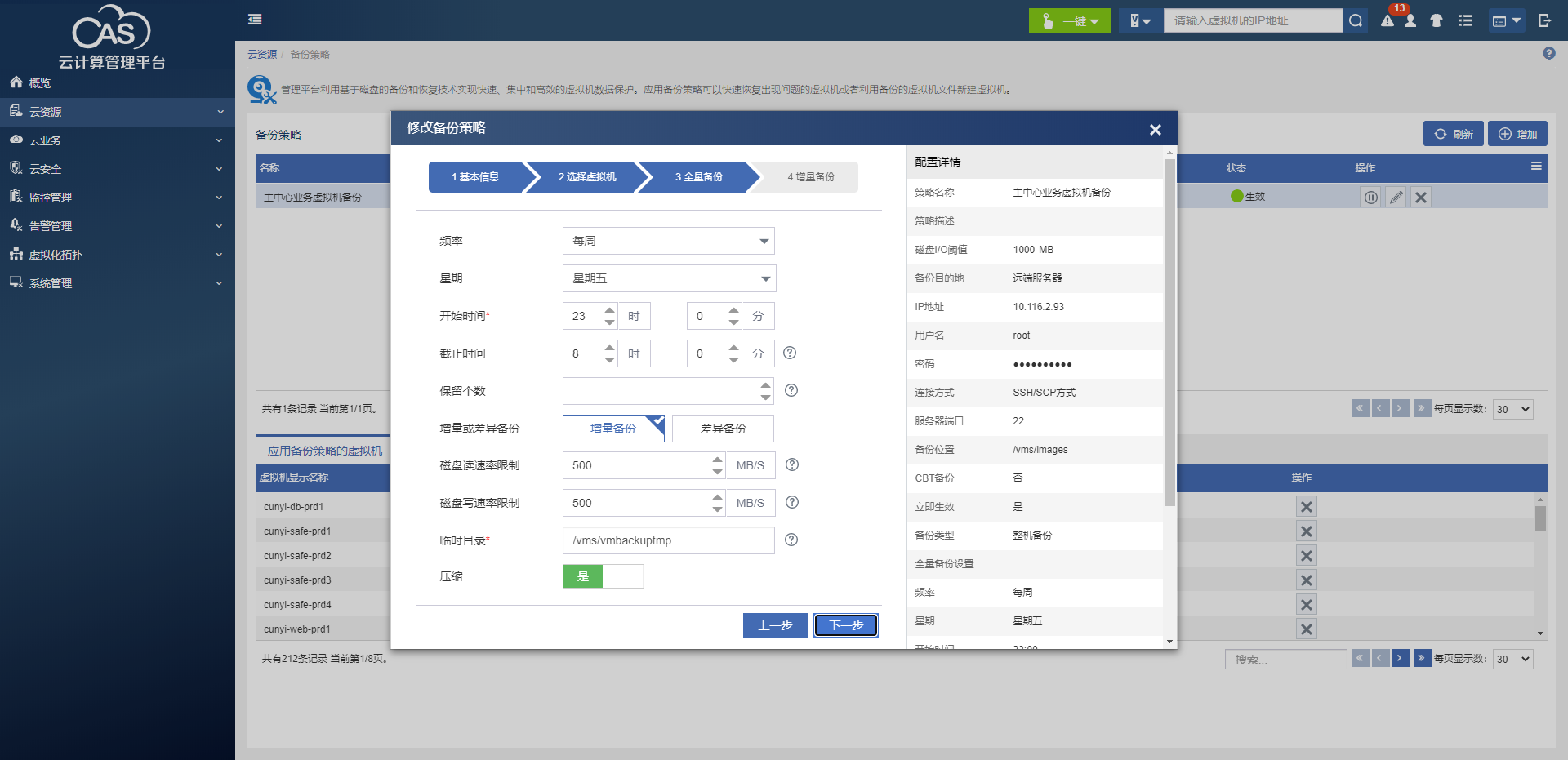This screenshot has height=760, width=1568.
Task: Click the user account icon in top bar
Action: tap(1410, 20)
